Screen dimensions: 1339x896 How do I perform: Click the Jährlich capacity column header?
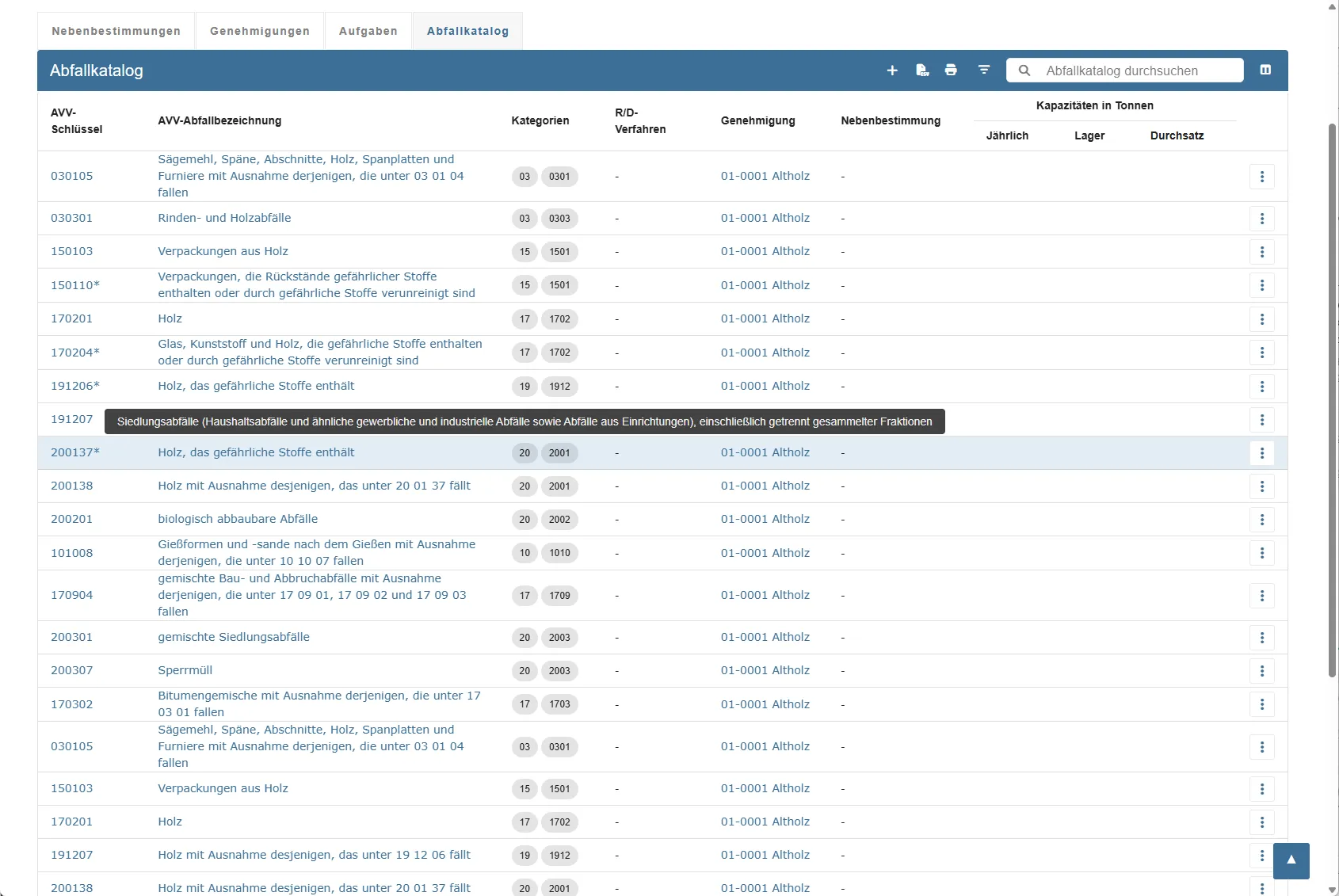(1007, 135)
